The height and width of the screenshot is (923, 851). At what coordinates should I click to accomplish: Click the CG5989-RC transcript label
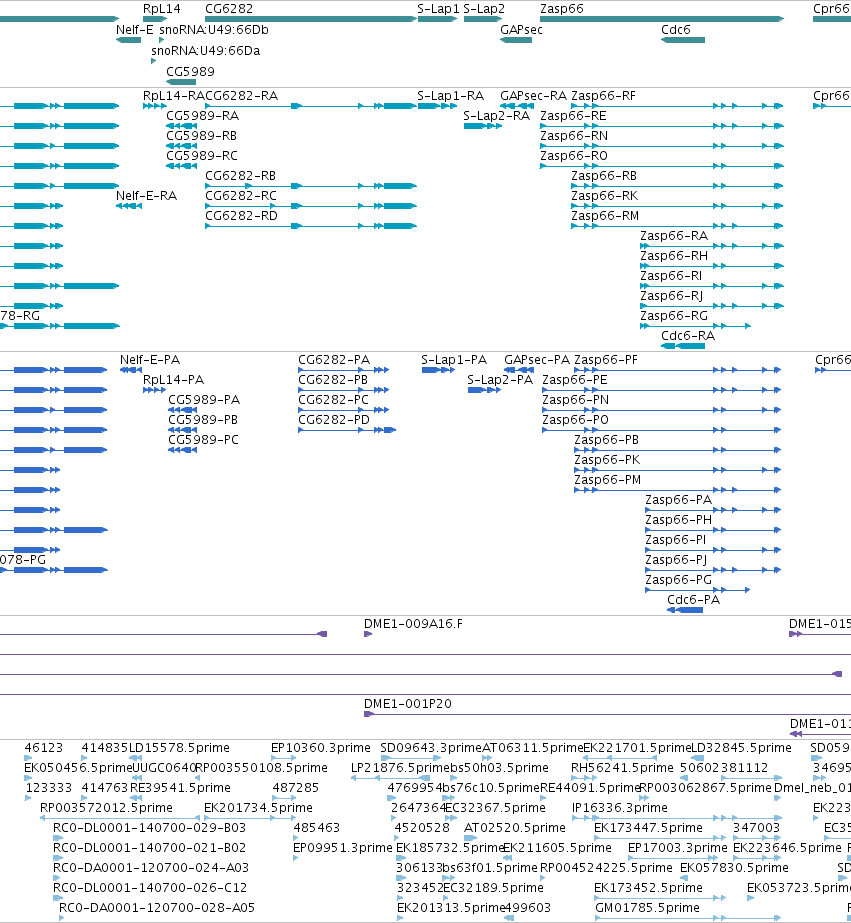202,156
